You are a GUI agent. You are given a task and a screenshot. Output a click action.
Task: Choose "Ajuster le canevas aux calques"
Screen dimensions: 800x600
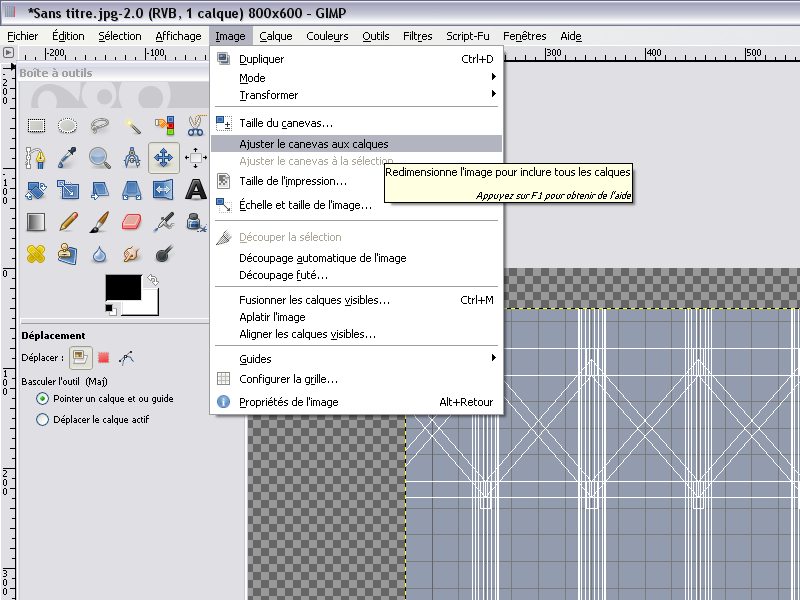click(x=356, y=144)
